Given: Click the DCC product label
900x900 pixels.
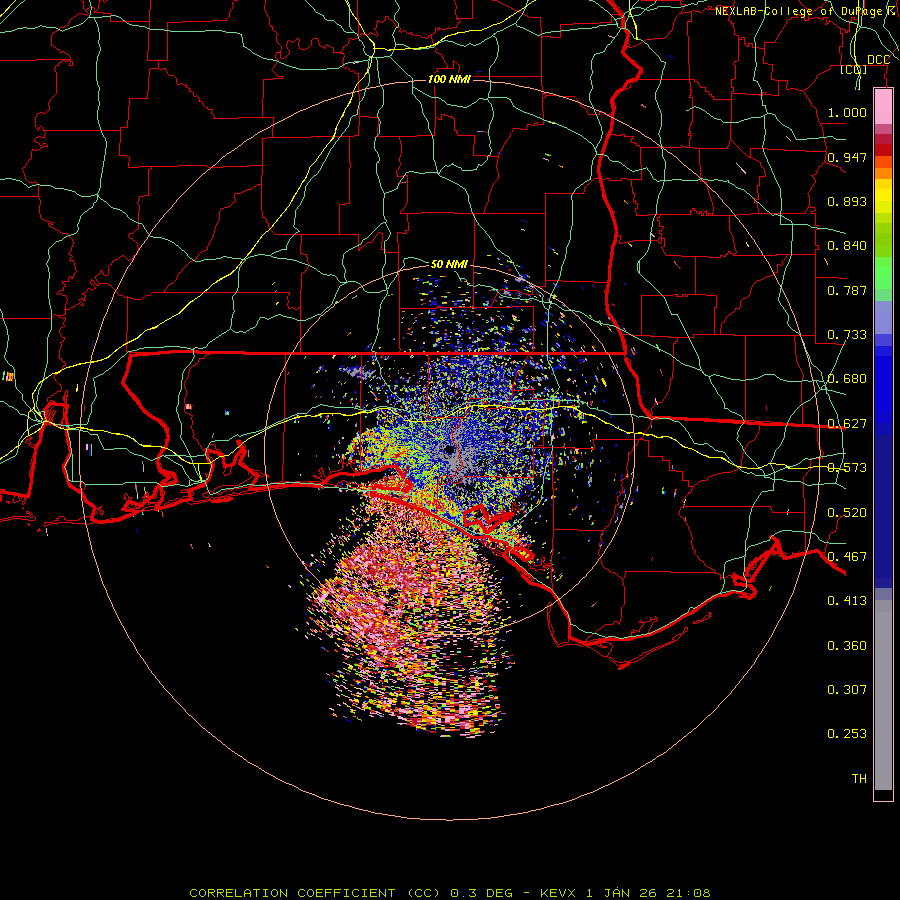Looking at the screenshot, I should coord(878,60).
